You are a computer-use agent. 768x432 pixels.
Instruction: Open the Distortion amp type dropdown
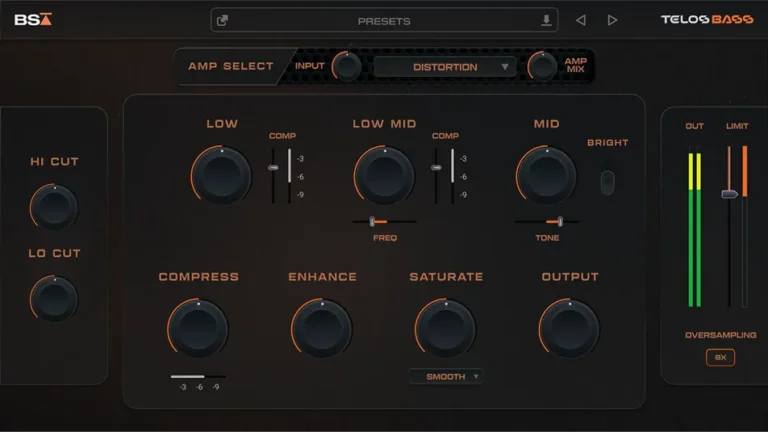click(445, 67)
